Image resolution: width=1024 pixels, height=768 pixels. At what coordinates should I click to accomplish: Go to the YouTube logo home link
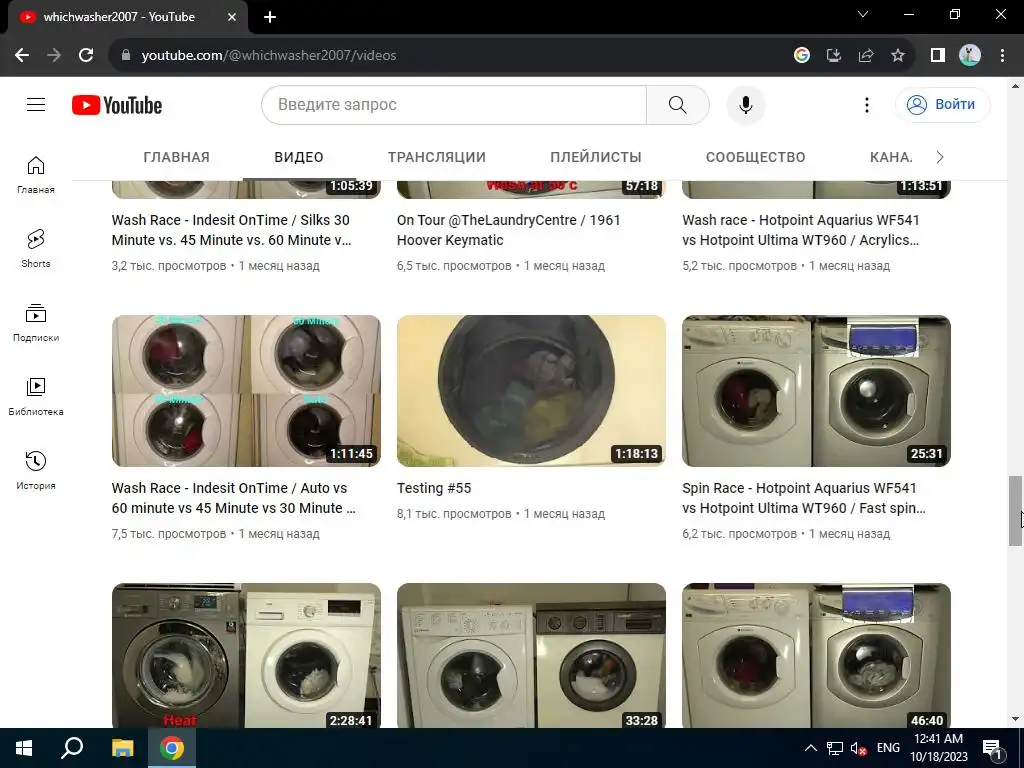(117, 105)
